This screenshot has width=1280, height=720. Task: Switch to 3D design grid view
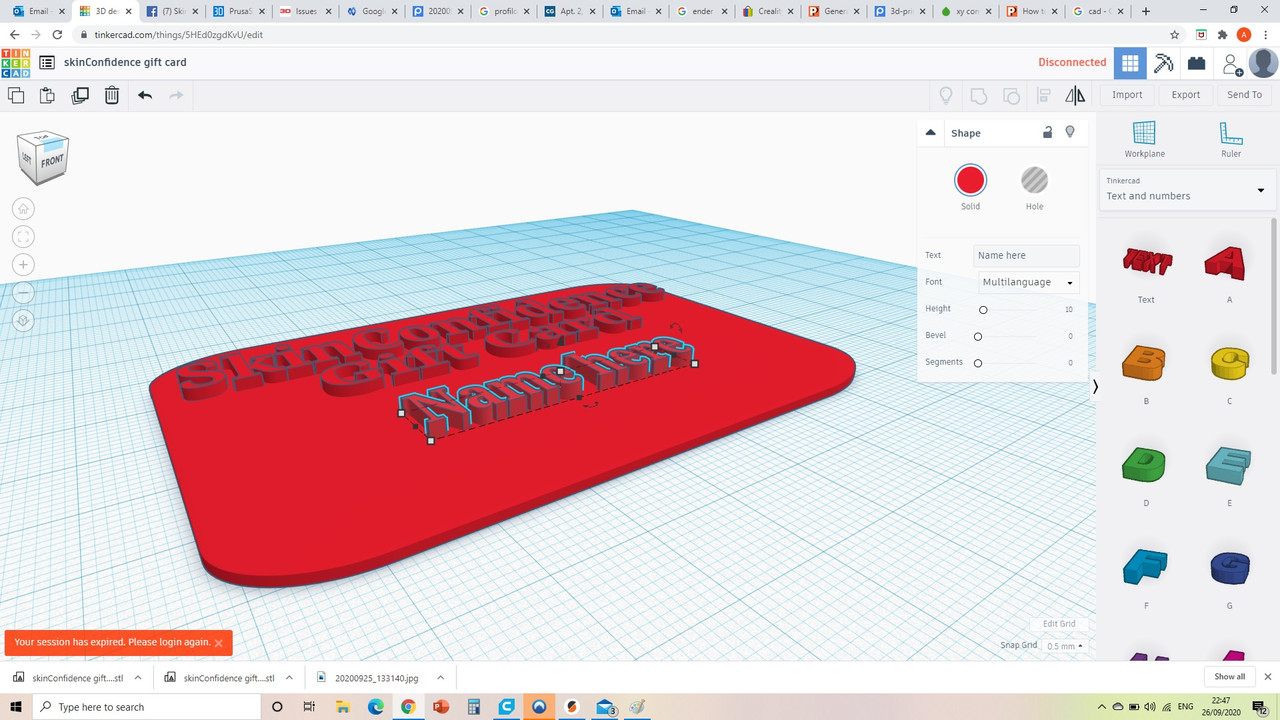tap(1130, 62)
